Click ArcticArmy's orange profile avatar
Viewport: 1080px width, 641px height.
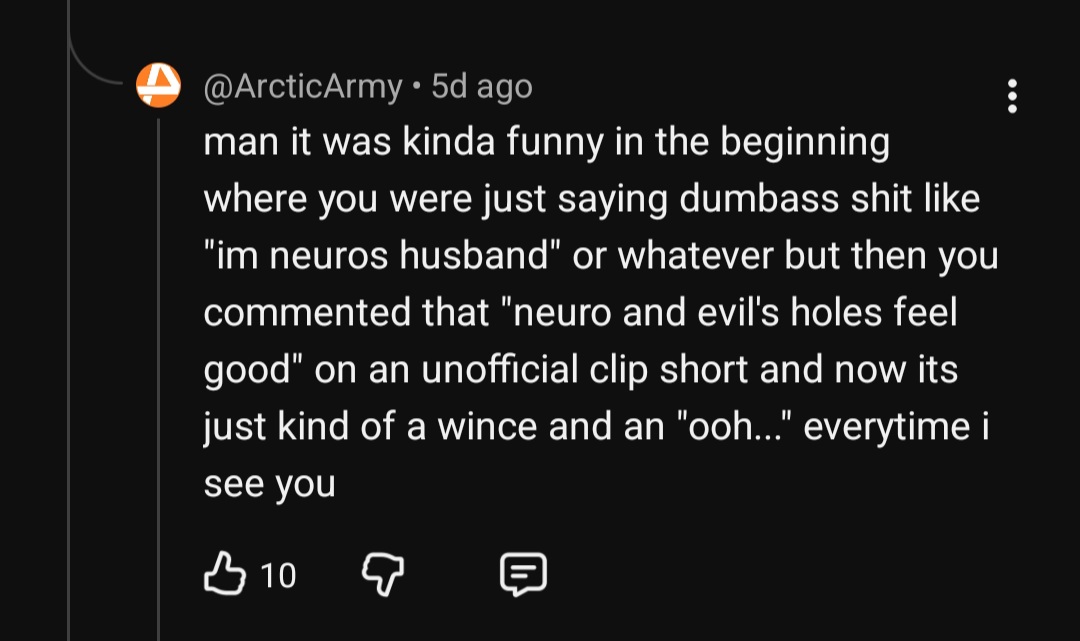[x=158, y=84]
